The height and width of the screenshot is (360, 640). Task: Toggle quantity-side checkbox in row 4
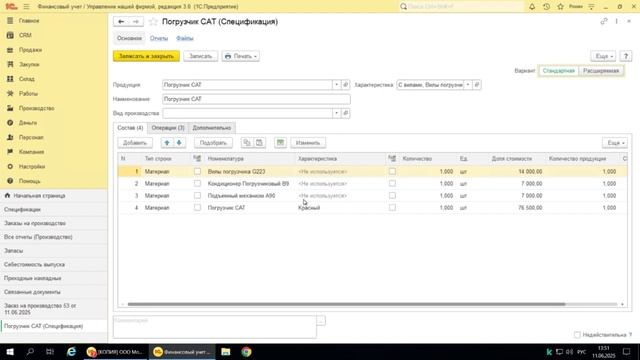tap(392, 207)
